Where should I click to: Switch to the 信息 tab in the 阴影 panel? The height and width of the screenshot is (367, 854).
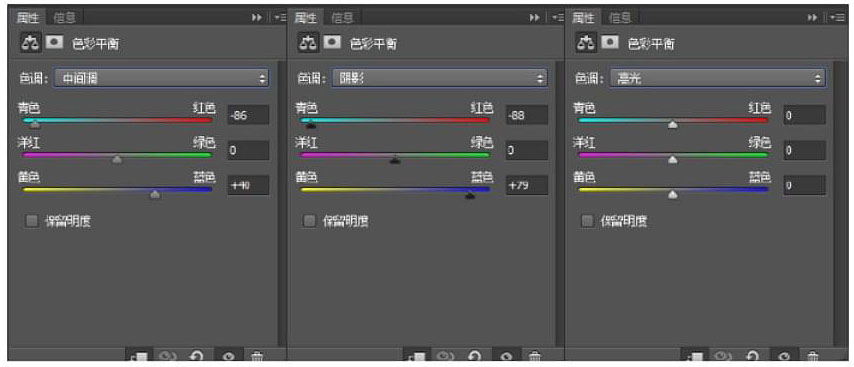pyautogui.click(x=343, y=18)
